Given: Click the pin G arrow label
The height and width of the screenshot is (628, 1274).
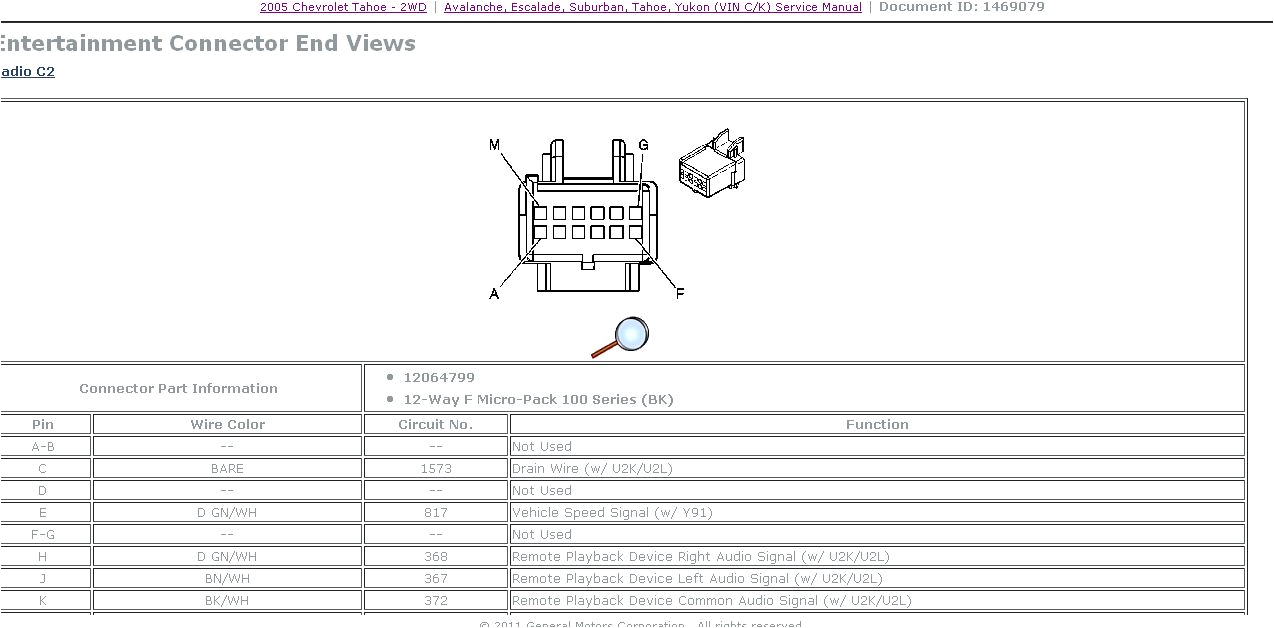Looking at the screenshot, I should coord(644,144).
